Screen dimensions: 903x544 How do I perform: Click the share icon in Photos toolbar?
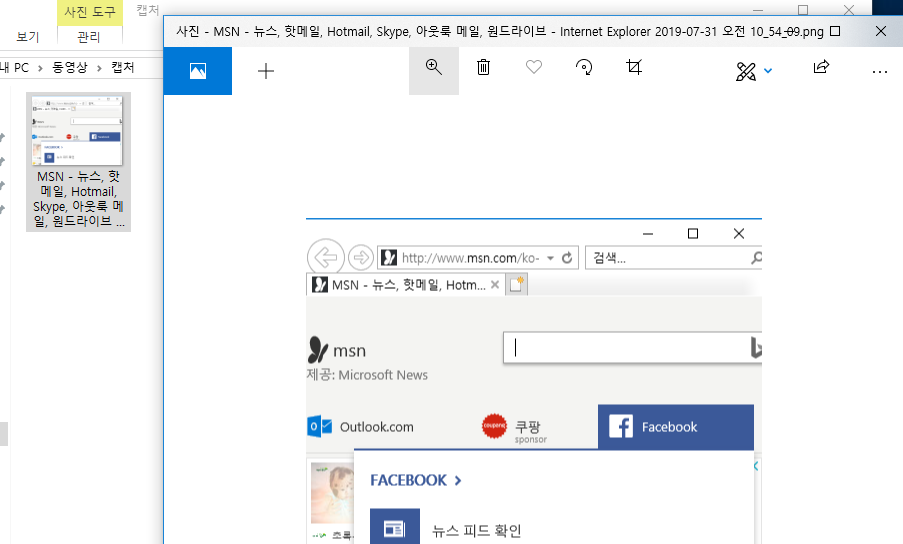(x=821, y=69)
